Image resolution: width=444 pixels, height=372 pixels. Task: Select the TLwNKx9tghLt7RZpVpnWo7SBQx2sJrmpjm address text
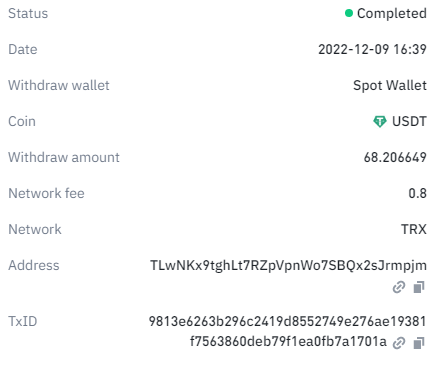click(288, 266)
